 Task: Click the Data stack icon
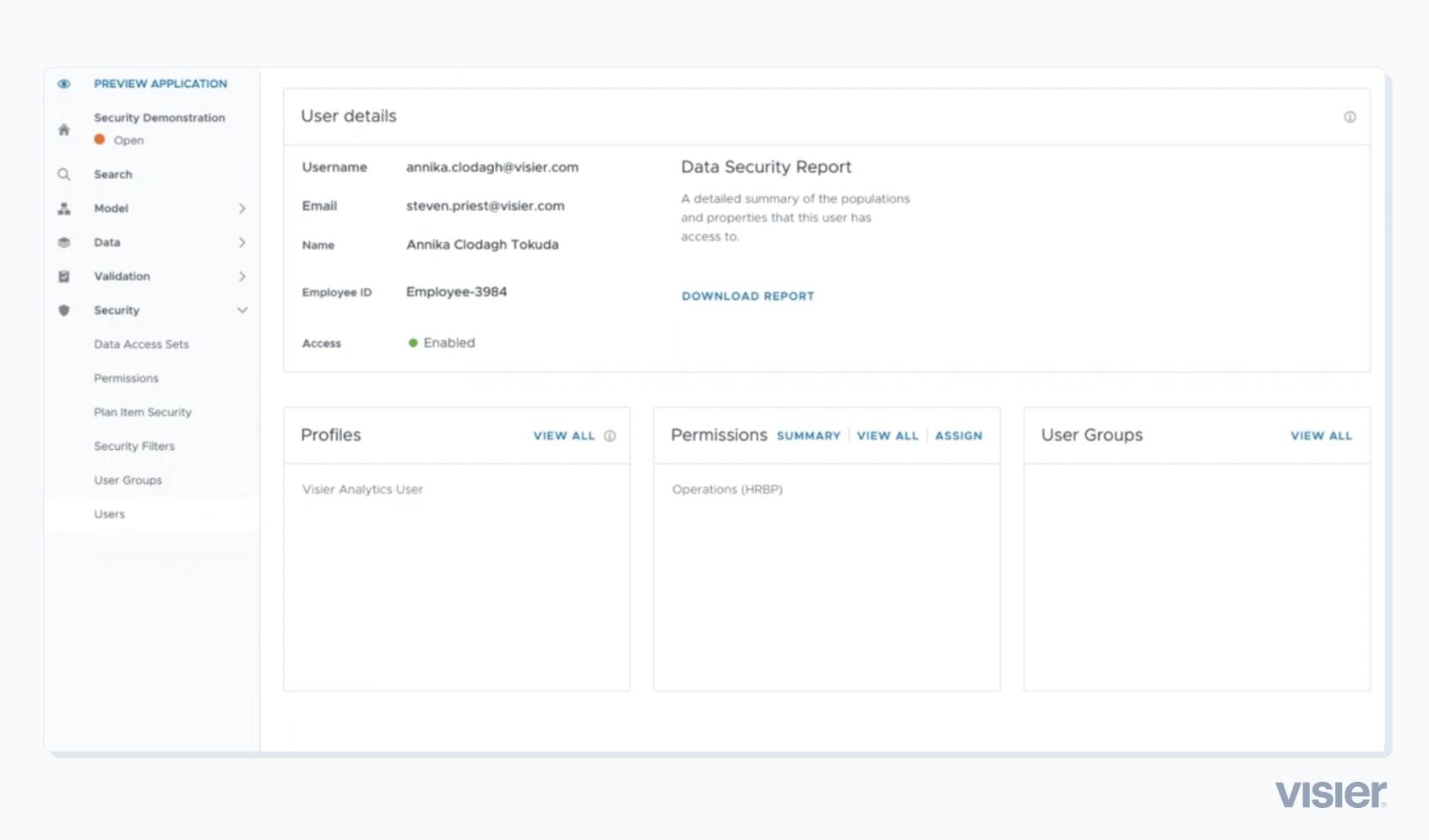[x=63, y=242]
